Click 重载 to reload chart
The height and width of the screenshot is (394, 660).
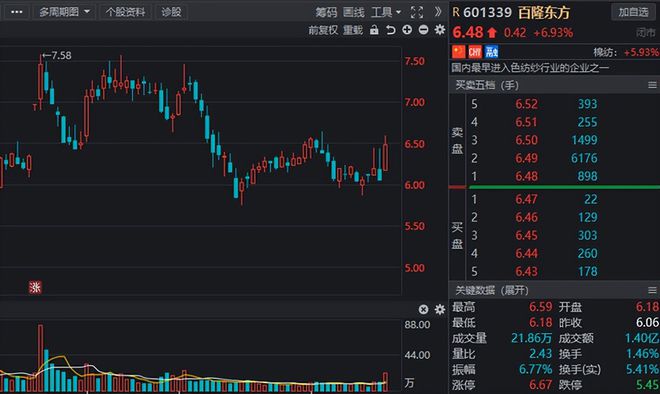coord(353,30)
